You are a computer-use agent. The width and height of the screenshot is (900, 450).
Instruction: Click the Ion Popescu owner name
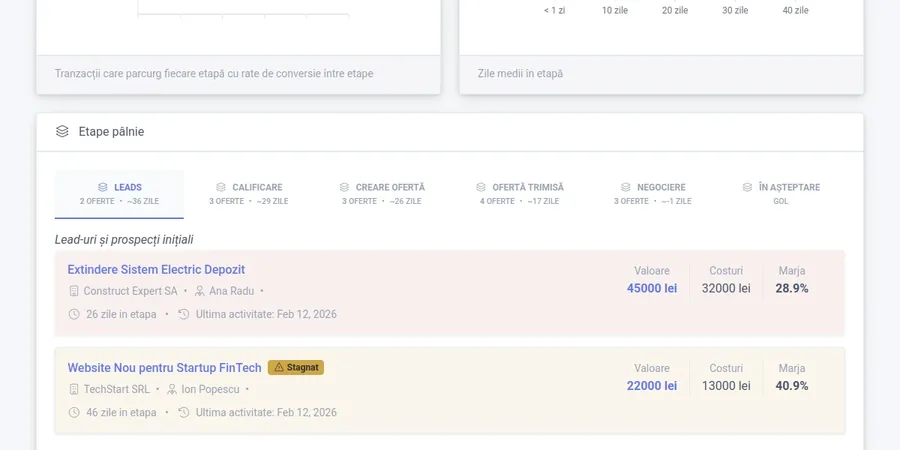[x=211, y=389]
